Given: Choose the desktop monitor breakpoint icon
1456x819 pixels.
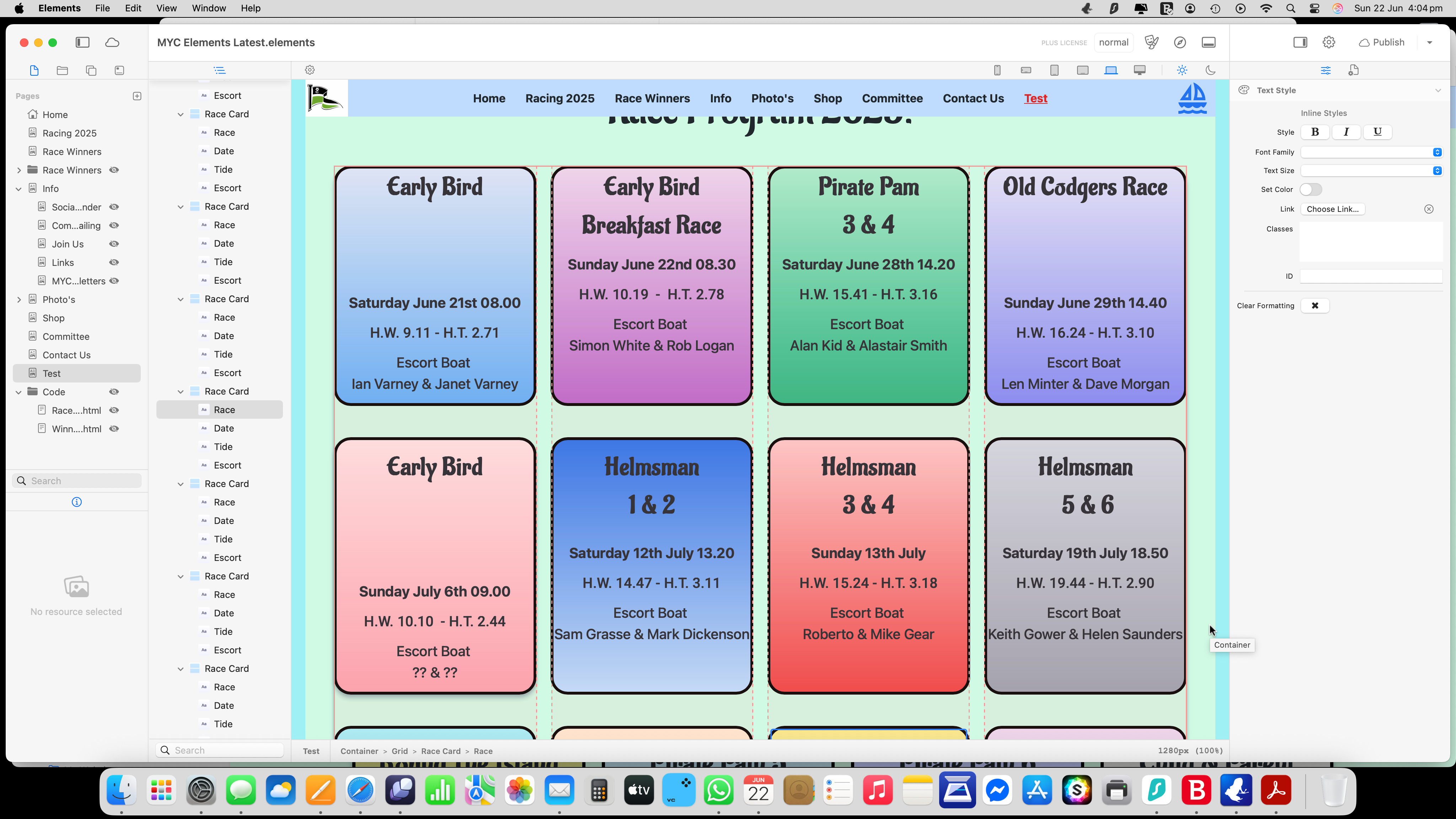Looking at the screenshot, I should (x=1140, y=70).
